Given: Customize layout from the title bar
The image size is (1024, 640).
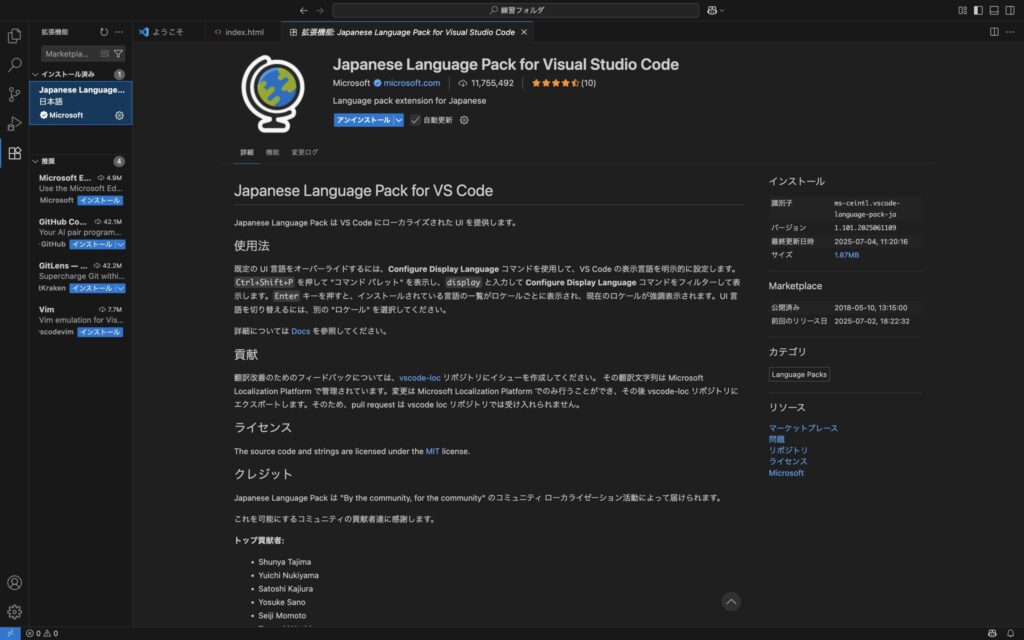Looking at the screenshot, I should (x=963, y=10).
